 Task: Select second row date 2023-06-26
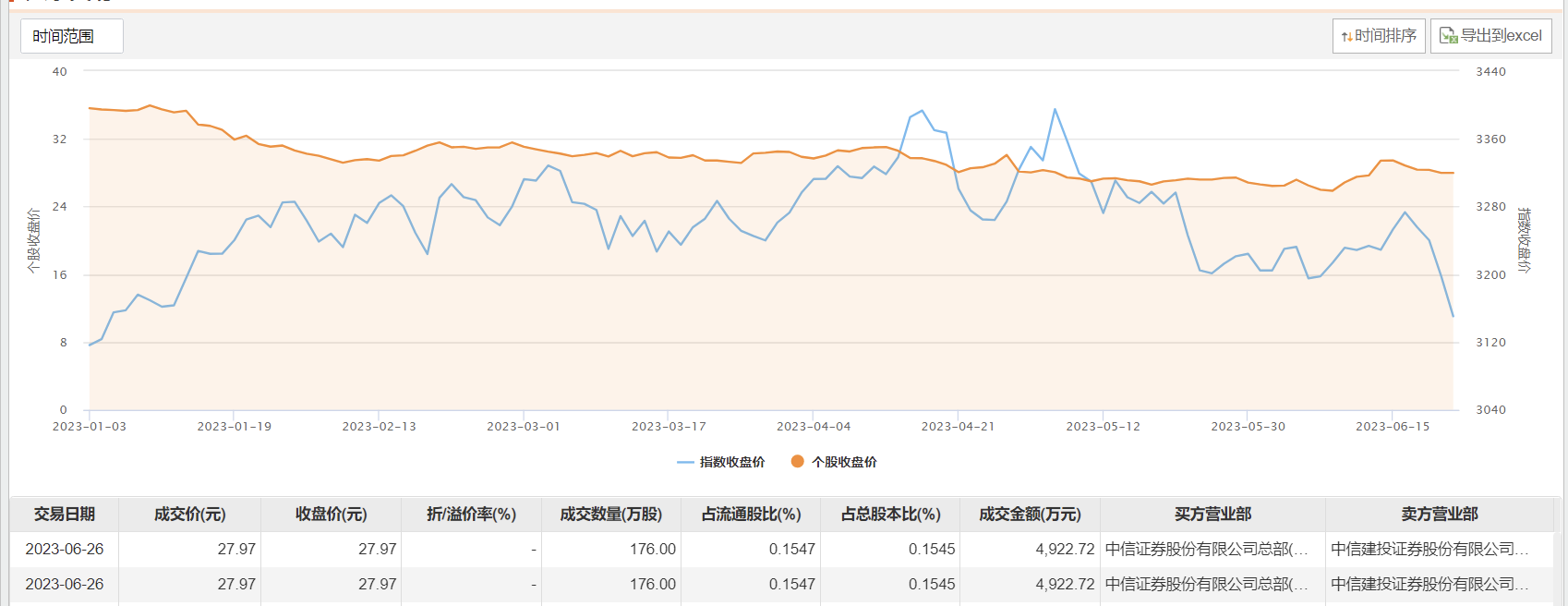point(65,584)
